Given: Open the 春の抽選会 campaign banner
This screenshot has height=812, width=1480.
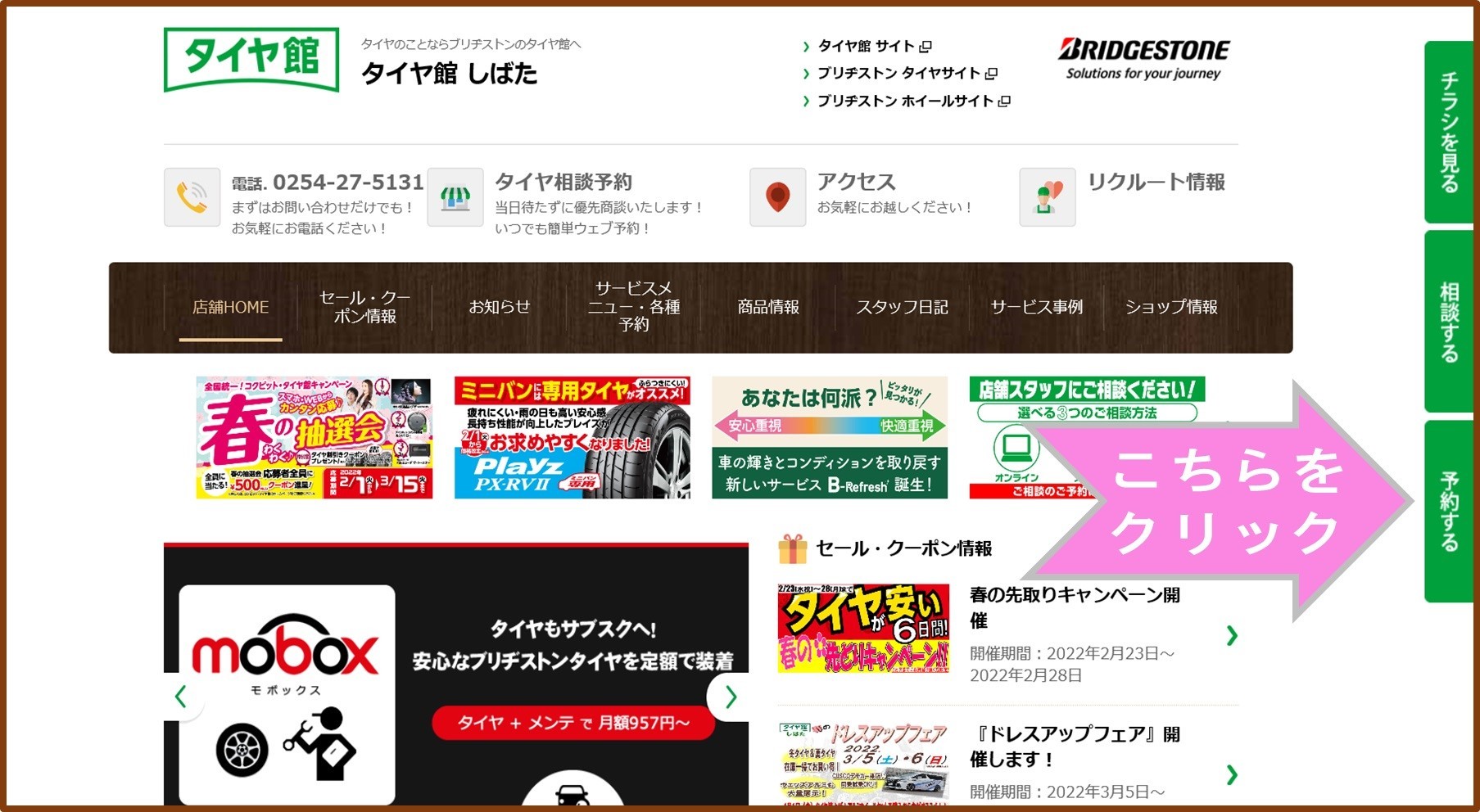Looking at the screenshot, I should [x=315, y=437].
